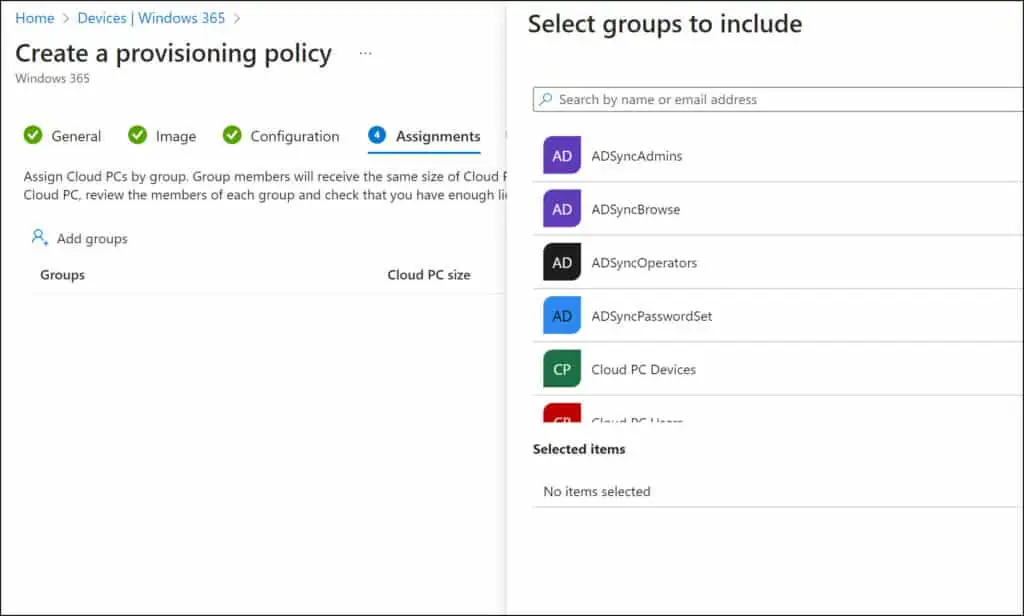
Task: Click the Windows 365 subtitle text
Action: tap(52, 78)
